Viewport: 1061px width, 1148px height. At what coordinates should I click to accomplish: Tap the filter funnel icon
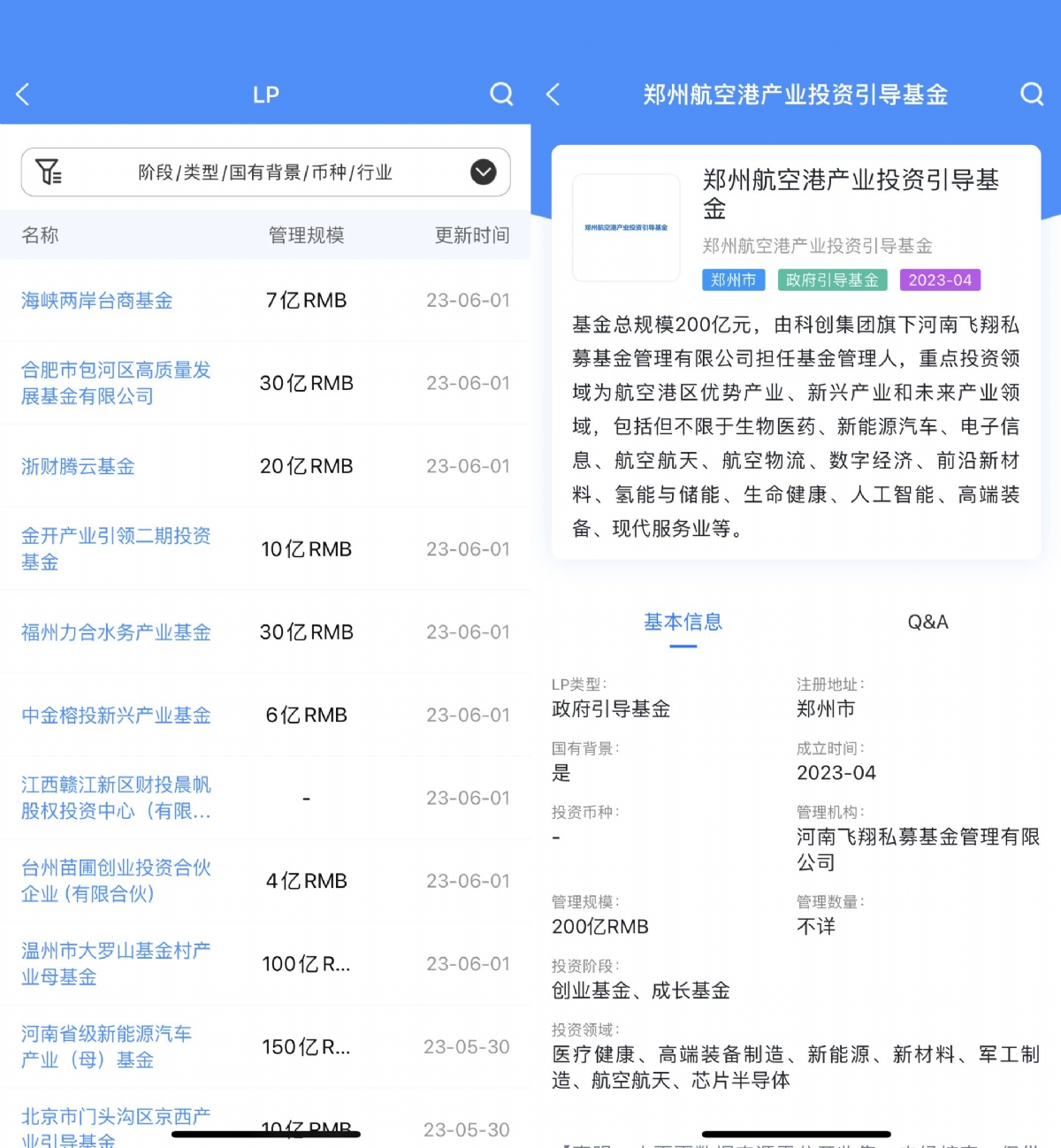tap(49, 172)
